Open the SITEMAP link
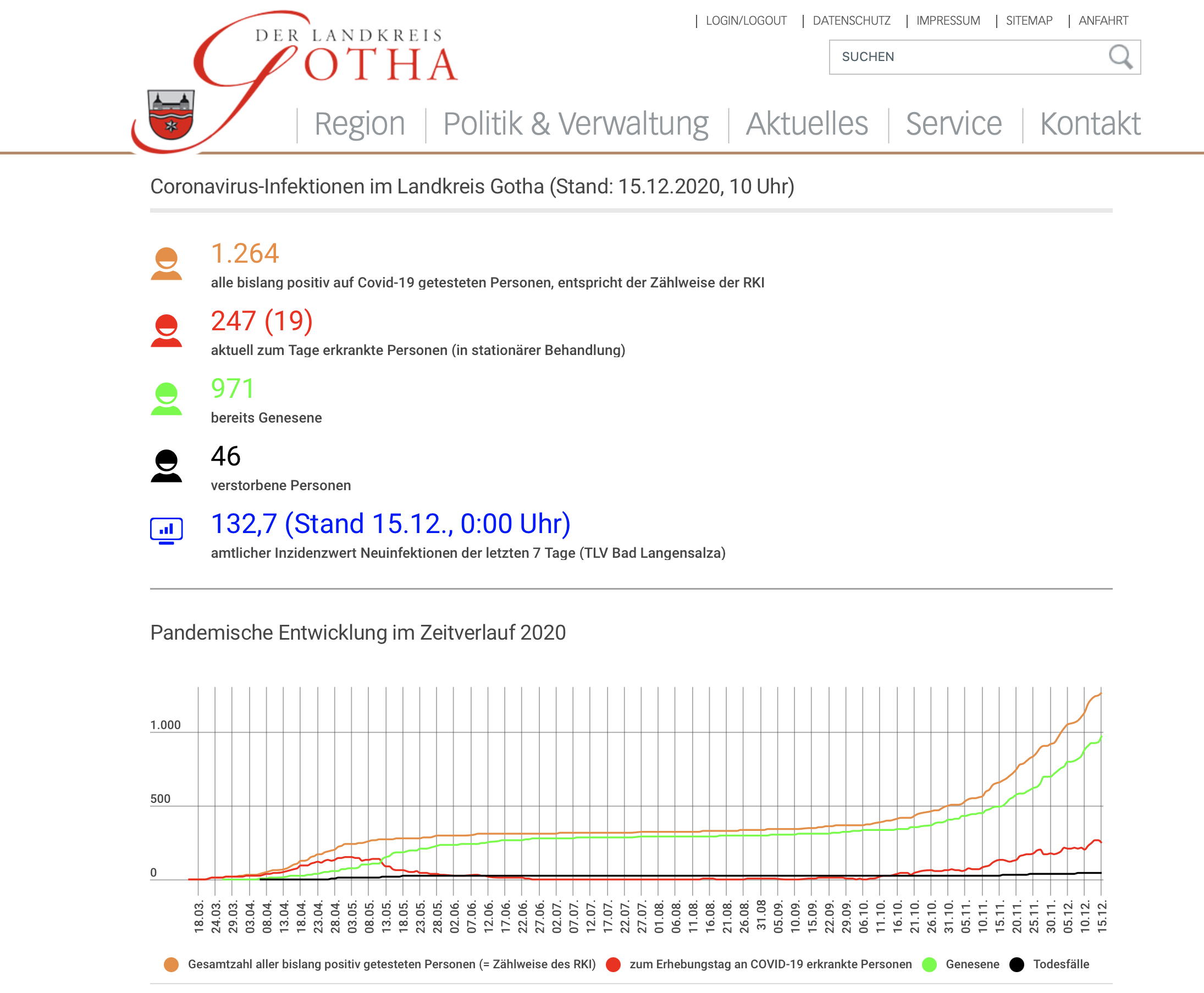This screenshot has height=993, width=1204. [1030, 20]
